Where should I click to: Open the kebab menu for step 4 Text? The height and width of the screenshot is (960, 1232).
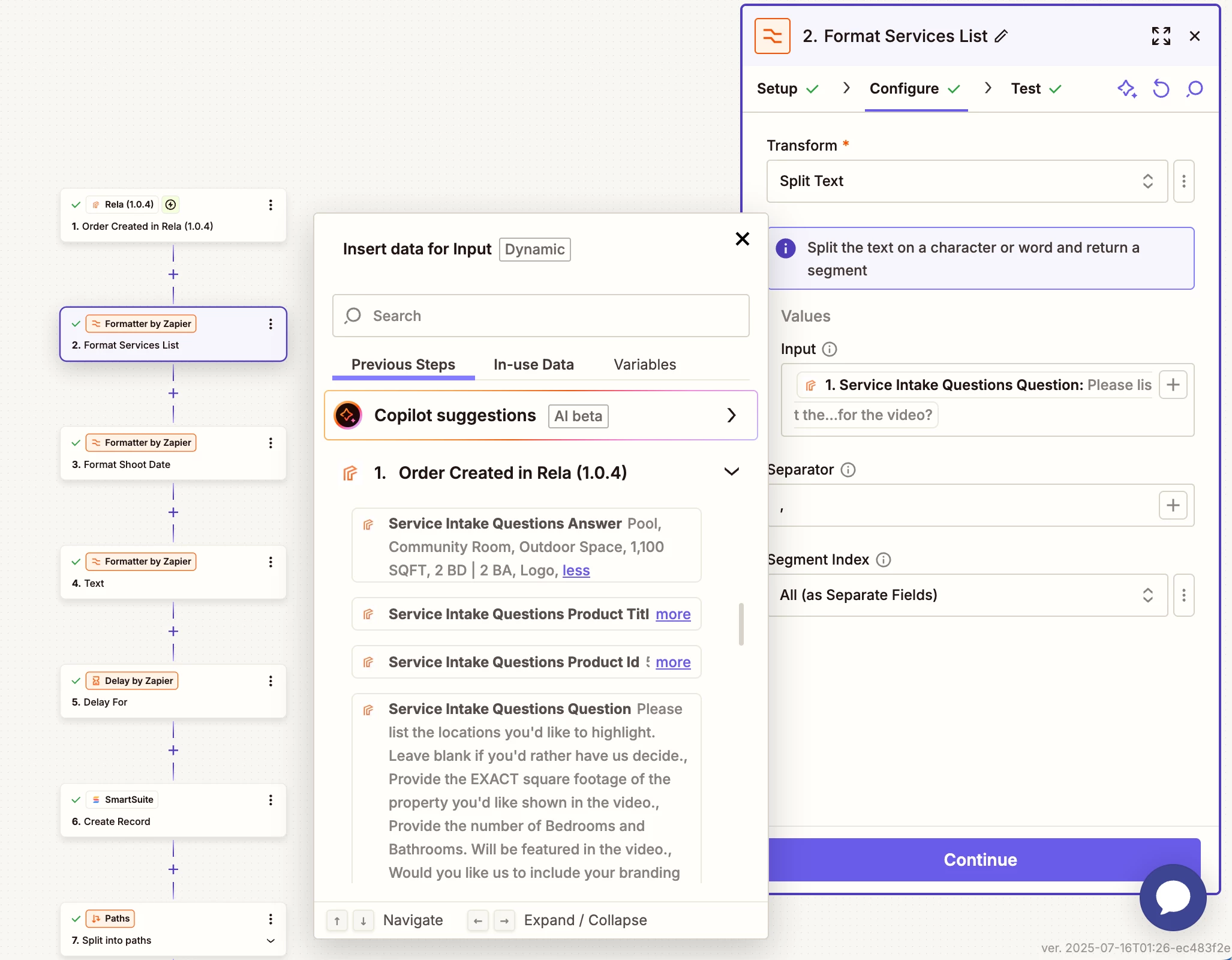pyautogui.click(x=271, y=562)
